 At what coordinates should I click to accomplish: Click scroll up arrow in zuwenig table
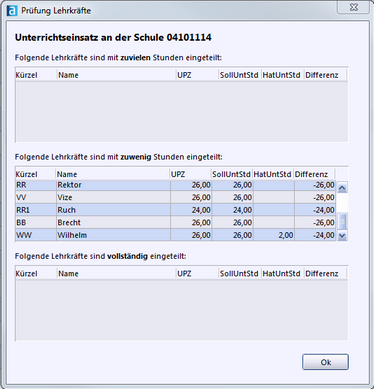pos(342,188)
